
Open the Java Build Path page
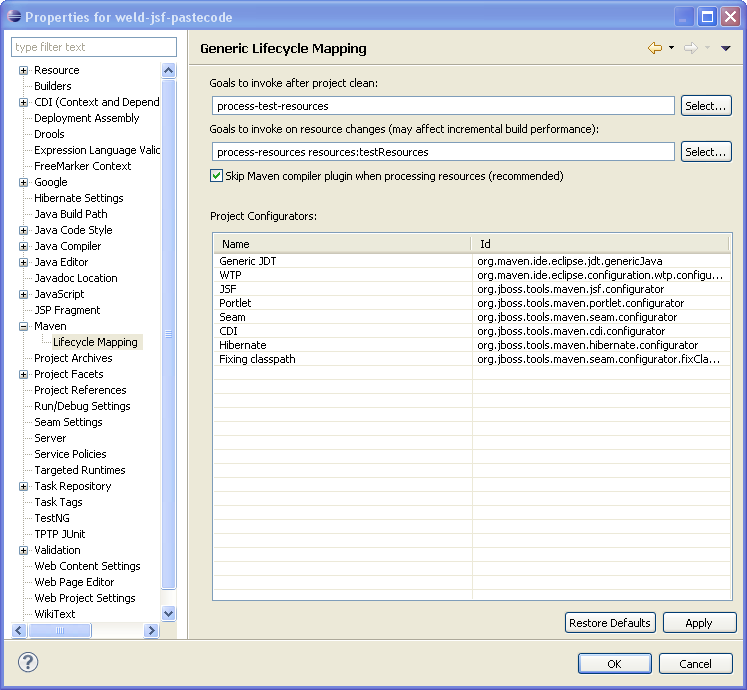(x=70, y=214)
